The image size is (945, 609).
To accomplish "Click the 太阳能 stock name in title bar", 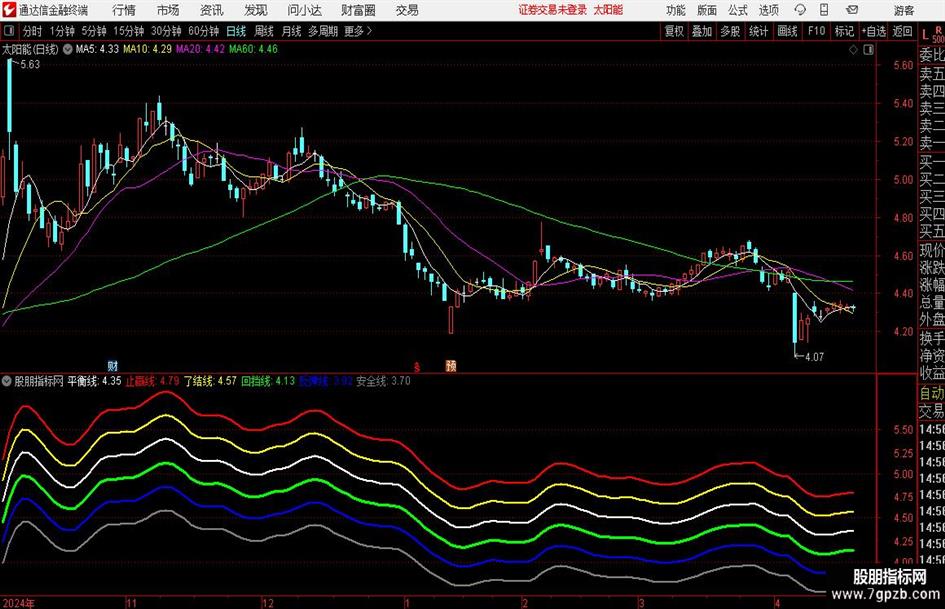I will pos(608,10).
